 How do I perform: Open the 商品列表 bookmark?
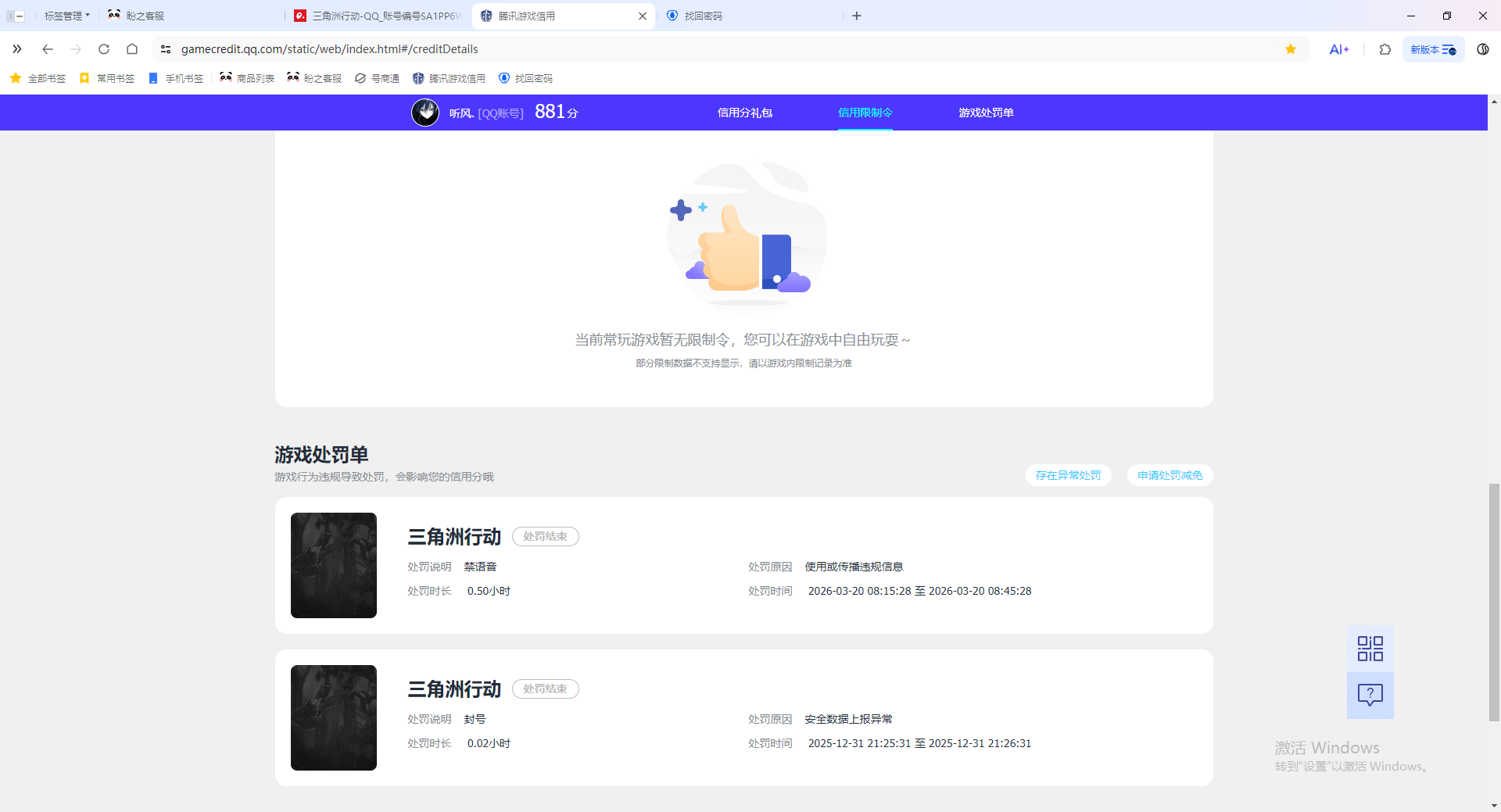point(247,78)
